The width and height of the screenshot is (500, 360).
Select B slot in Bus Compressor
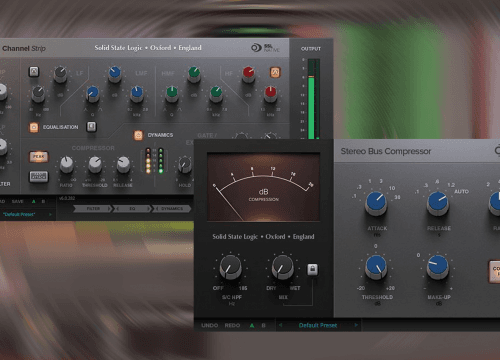tap(263, 325)
